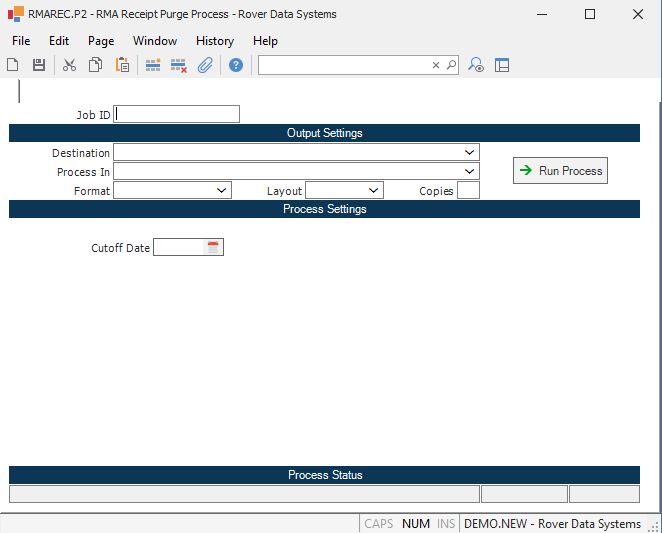Click the insert row icon

[x=153, y=65]
